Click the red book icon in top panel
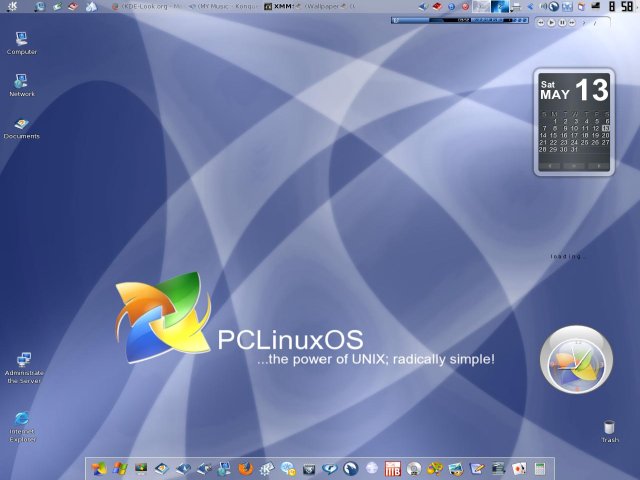 click(73, 6)
